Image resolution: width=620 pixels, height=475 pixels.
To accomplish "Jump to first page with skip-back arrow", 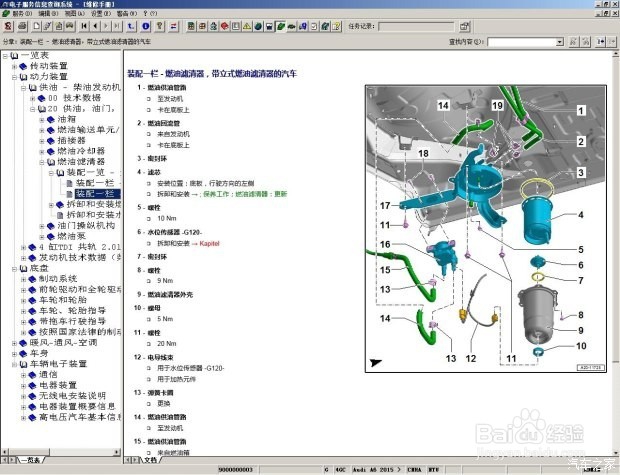I will [x=84, y=26].
